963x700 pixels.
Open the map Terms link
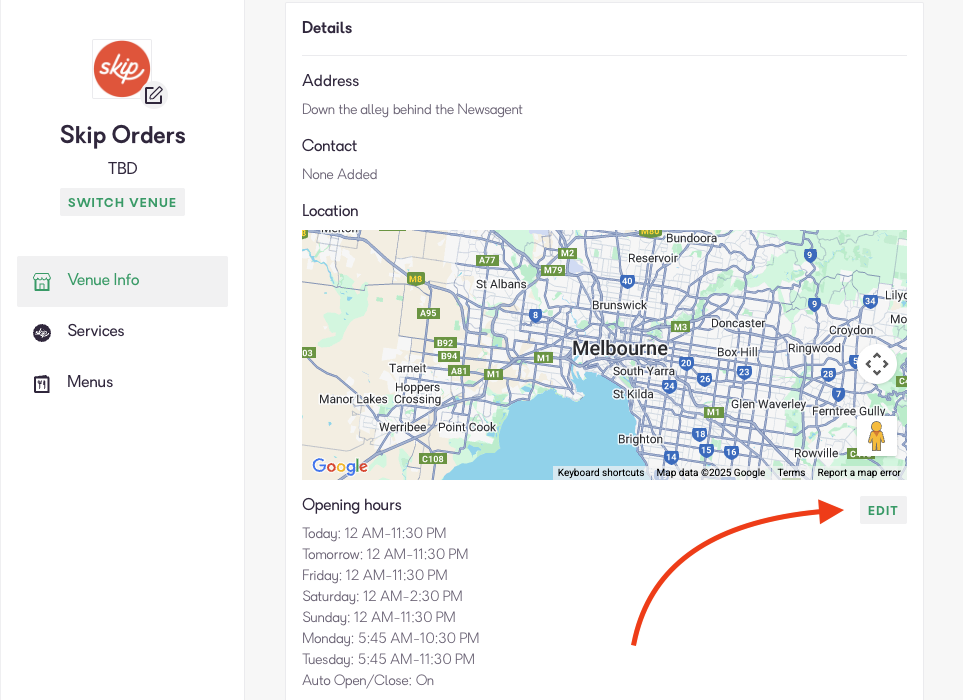791,473
